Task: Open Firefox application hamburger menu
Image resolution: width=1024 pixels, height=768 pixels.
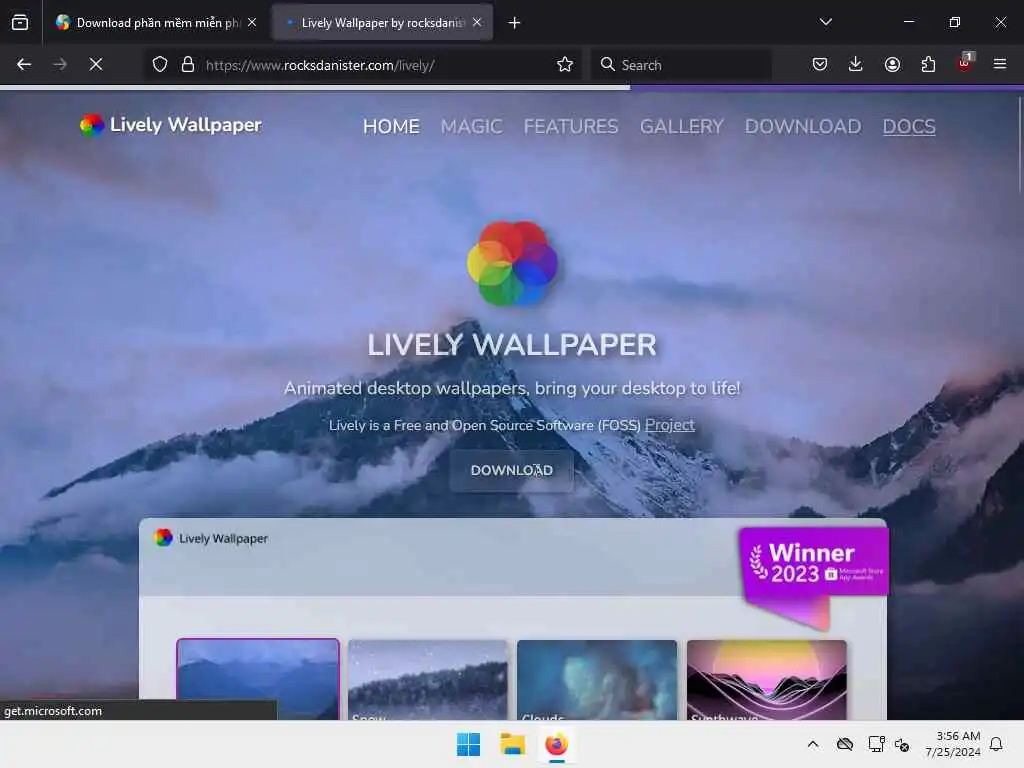Action: point(1000,64)
